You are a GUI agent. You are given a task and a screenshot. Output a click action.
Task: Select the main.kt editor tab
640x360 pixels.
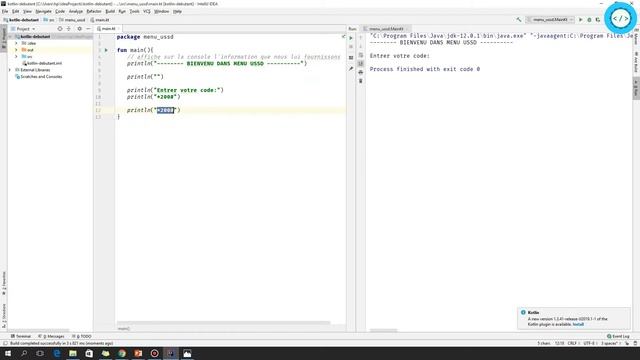click(108, 29)
